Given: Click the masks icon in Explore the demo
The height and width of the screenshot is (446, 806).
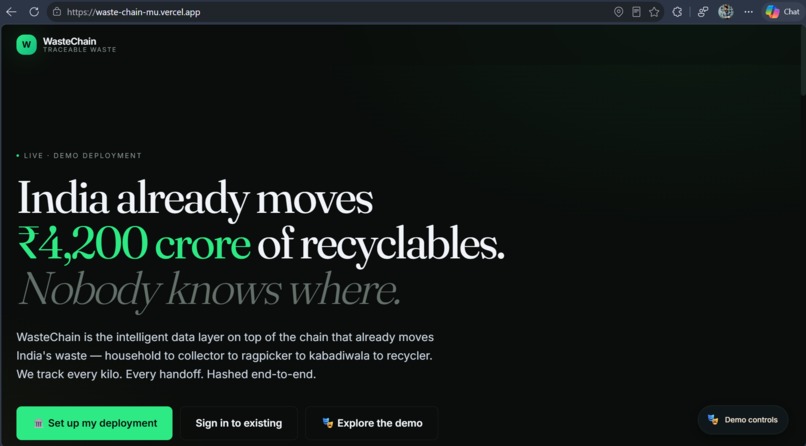Looking at the screenshot, I should point(327,423).
